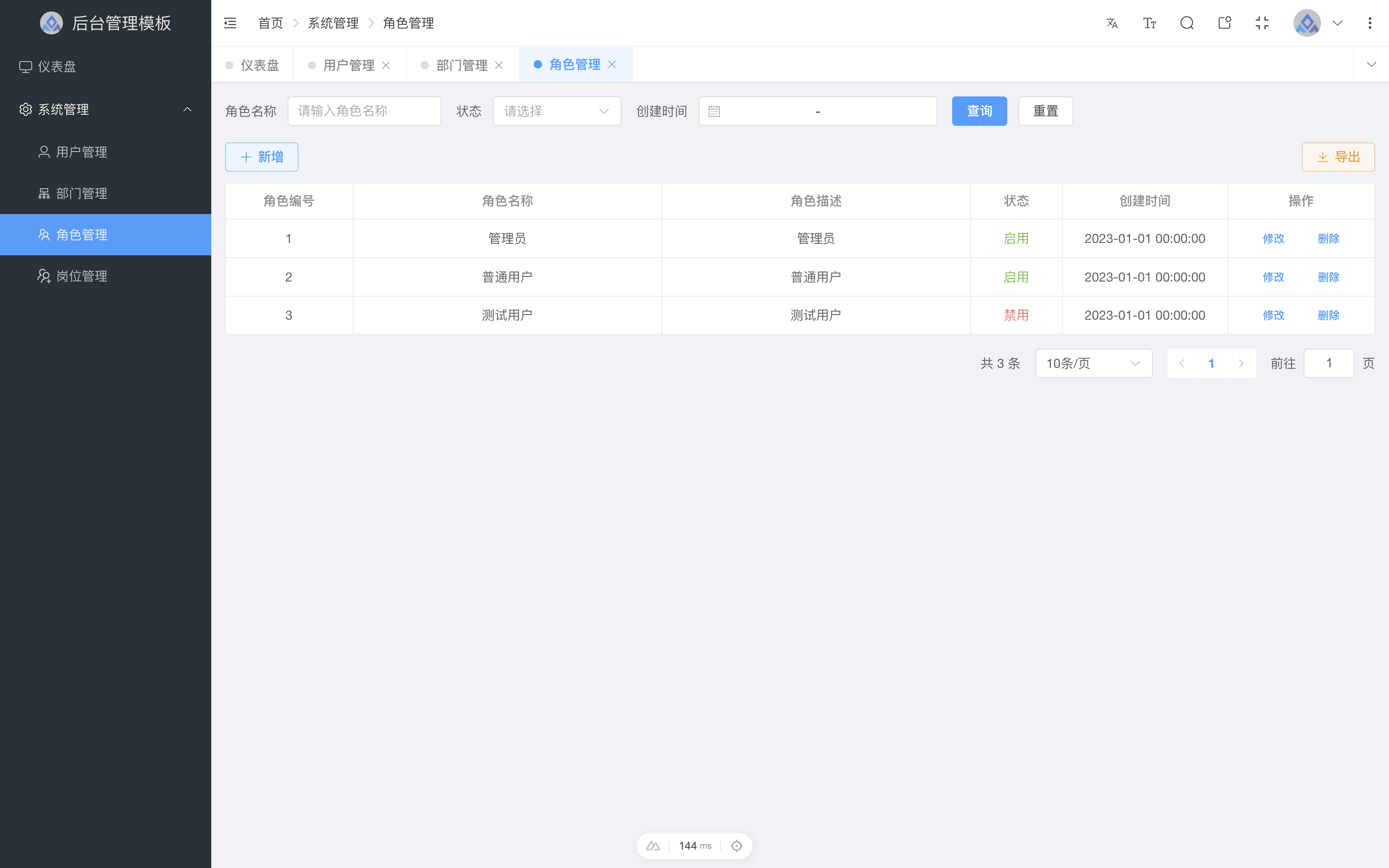The height and width of the screenshot is (868, 1389).
Task: Click the sidebar collapse icon
Action: click(230, 23)
